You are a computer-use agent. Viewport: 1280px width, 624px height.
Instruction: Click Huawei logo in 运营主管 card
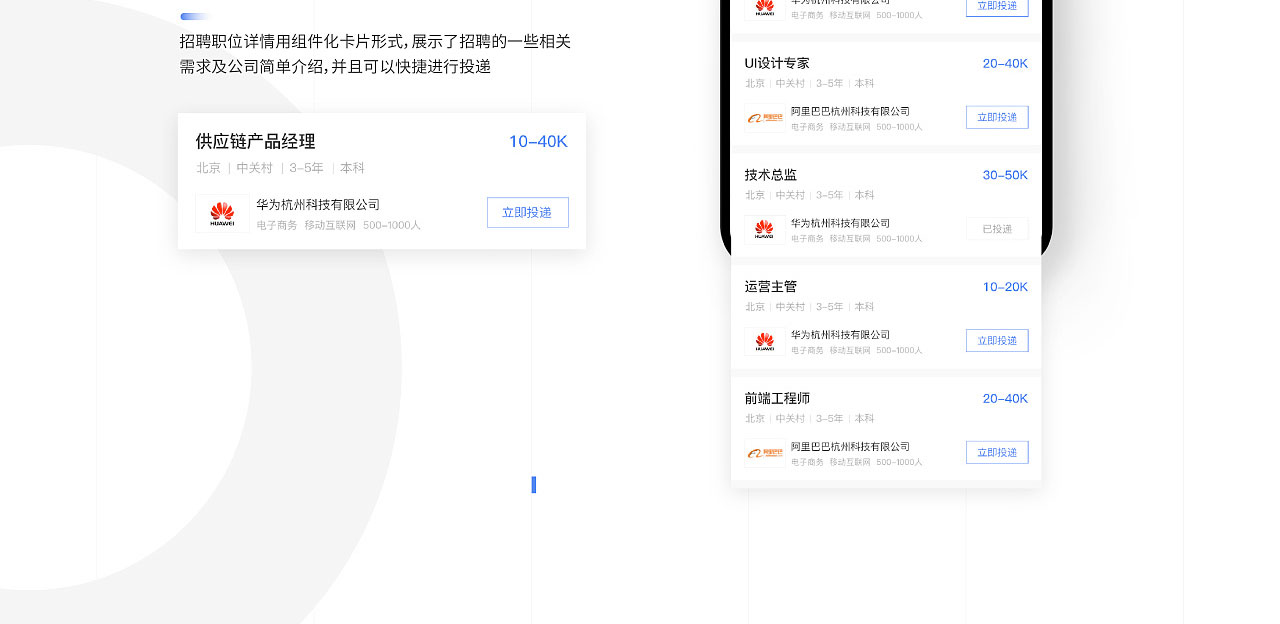(764, 341)
